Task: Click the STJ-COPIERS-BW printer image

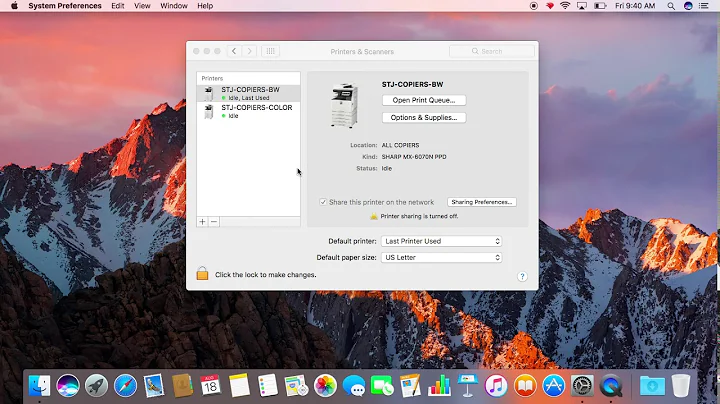Action: (344, 105)
